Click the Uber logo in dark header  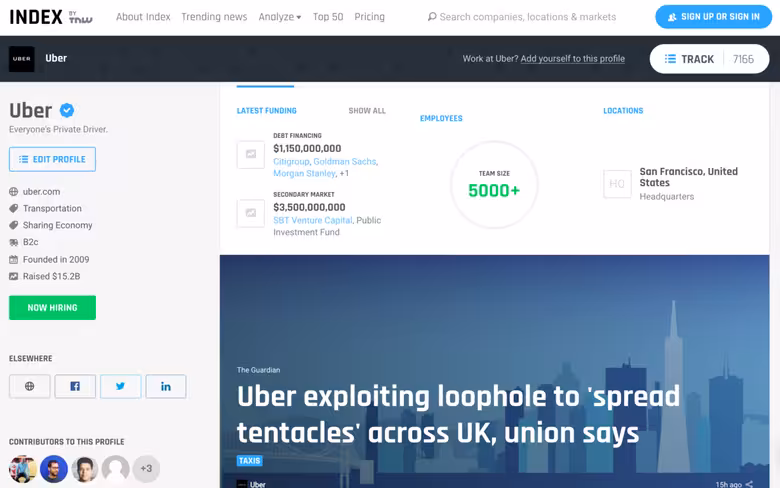point(22,59)
